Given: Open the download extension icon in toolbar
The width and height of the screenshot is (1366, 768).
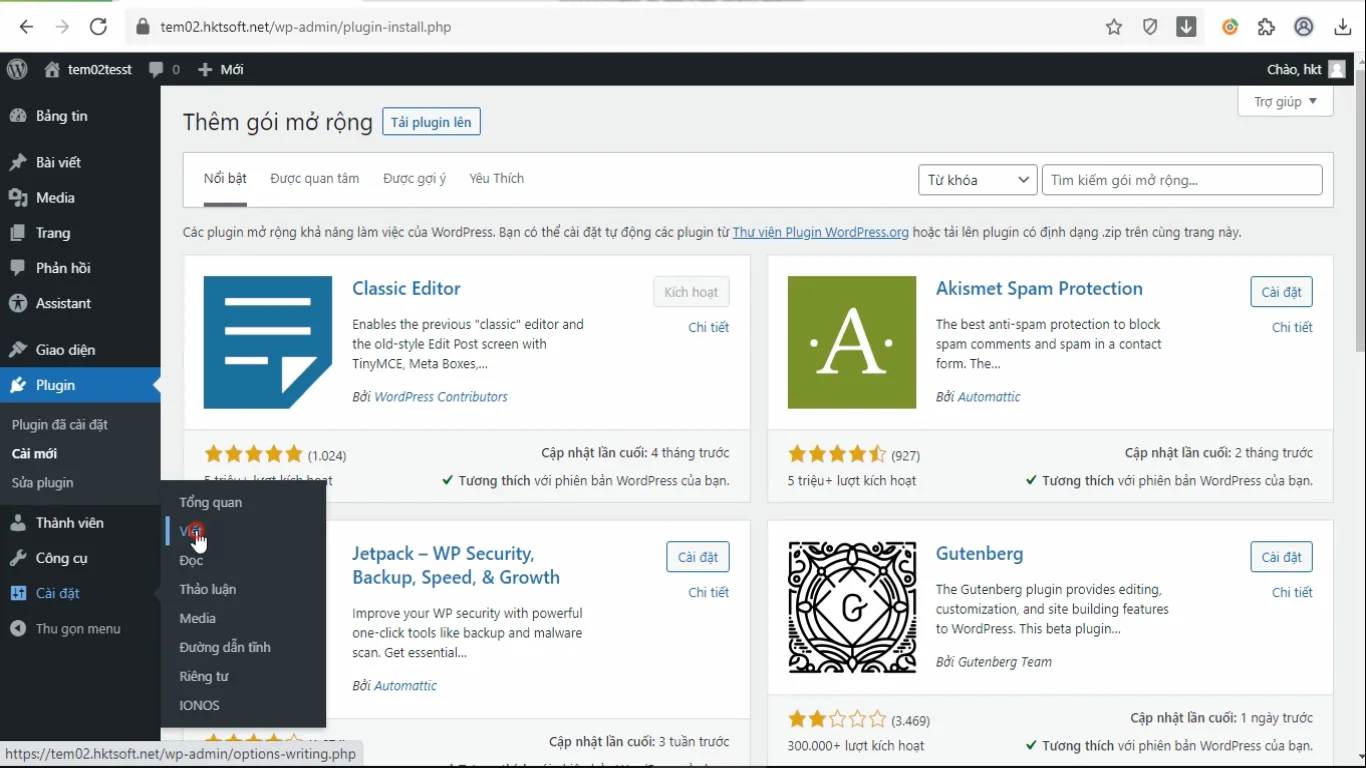Looking at the screenshot, I should pos(1186,27).
